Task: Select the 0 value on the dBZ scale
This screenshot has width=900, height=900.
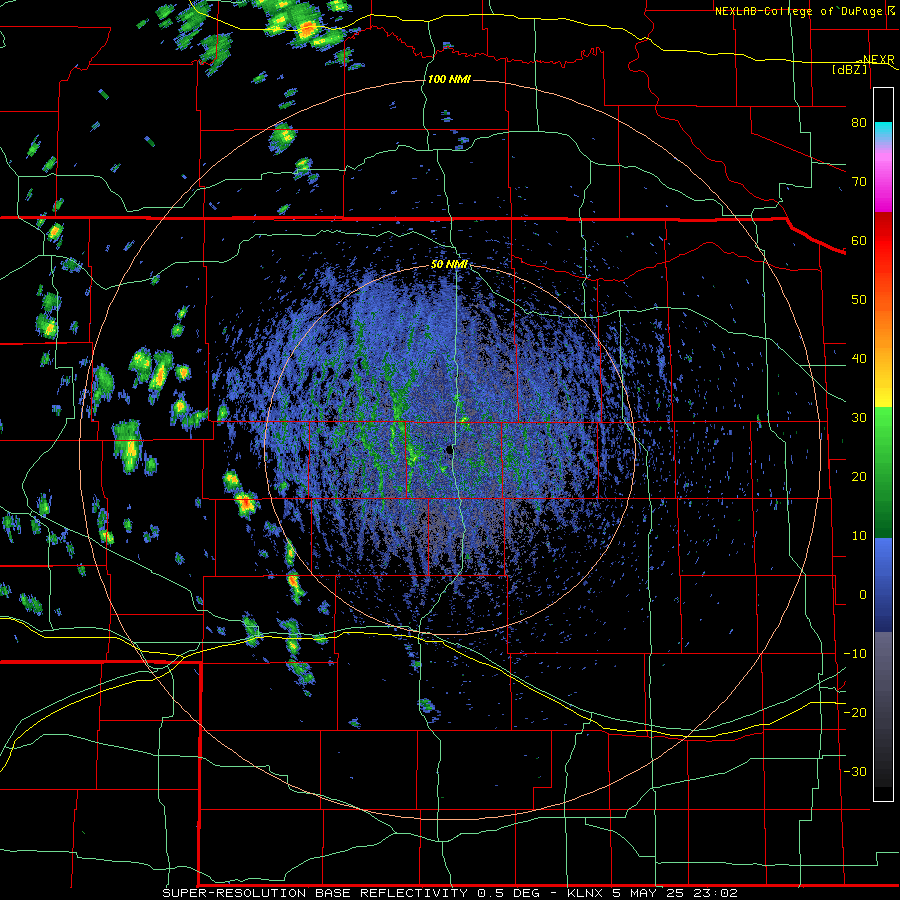Action: tap(863, 595)
